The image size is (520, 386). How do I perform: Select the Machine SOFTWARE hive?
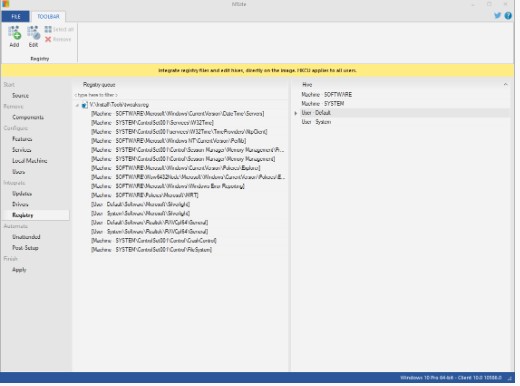(327, 95)
